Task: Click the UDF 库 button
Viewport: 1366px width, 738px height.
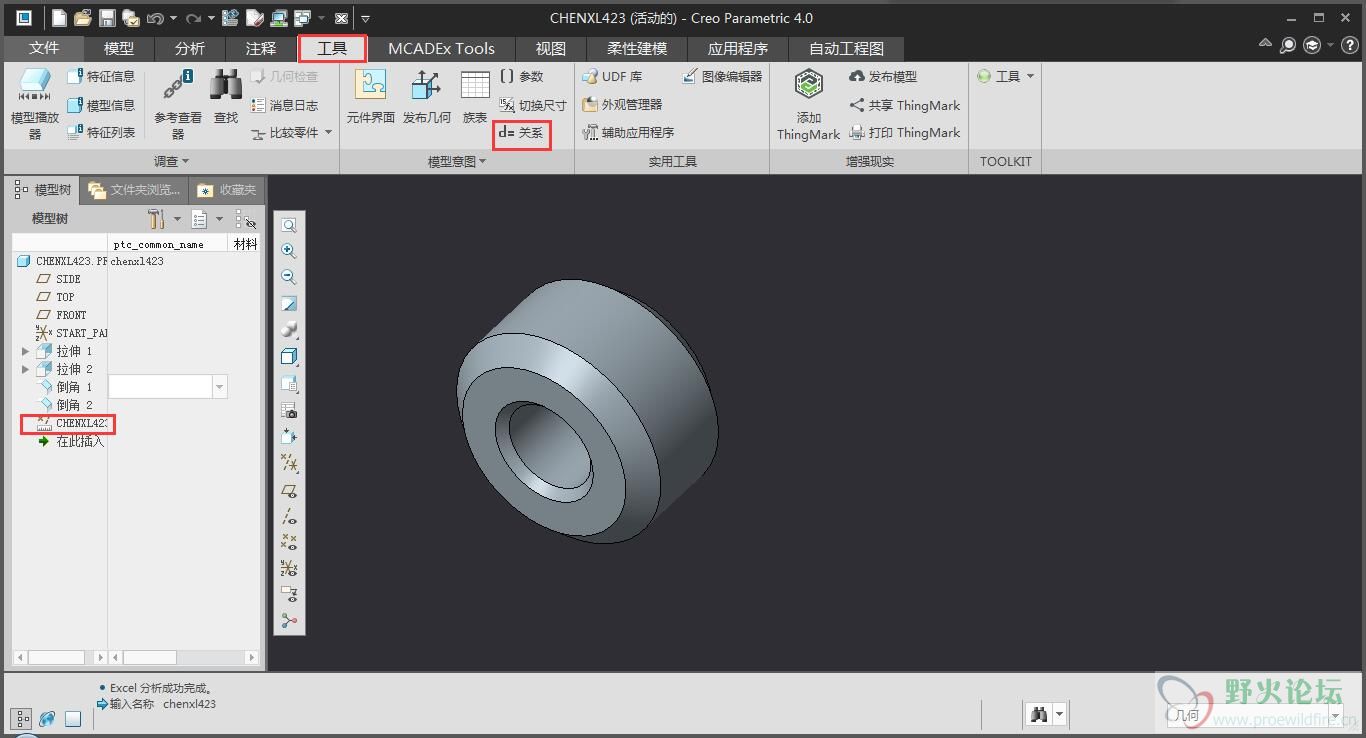Action: click(x=612, y=76)
